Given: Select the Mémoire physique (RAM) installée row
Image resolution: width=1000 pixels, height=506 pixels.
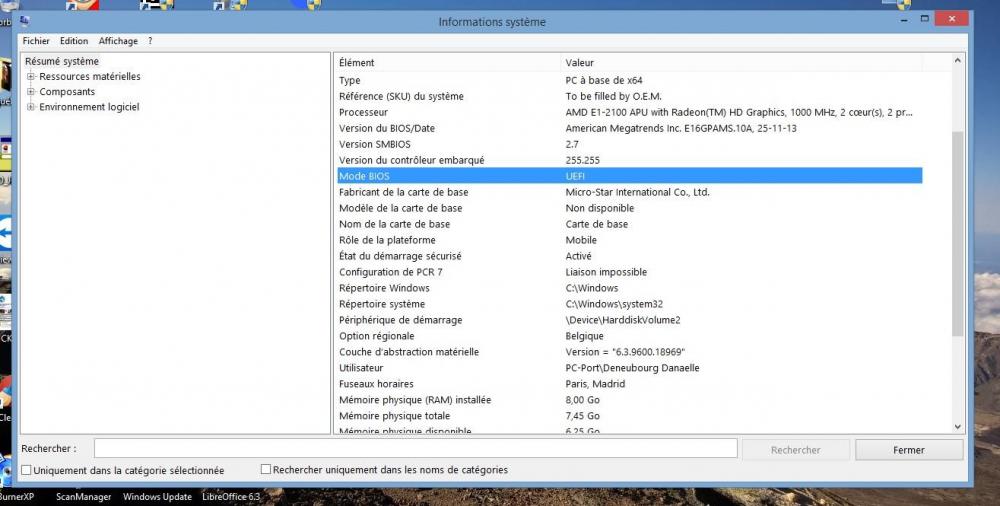Looking at the screenshot, I should (629, 400).
